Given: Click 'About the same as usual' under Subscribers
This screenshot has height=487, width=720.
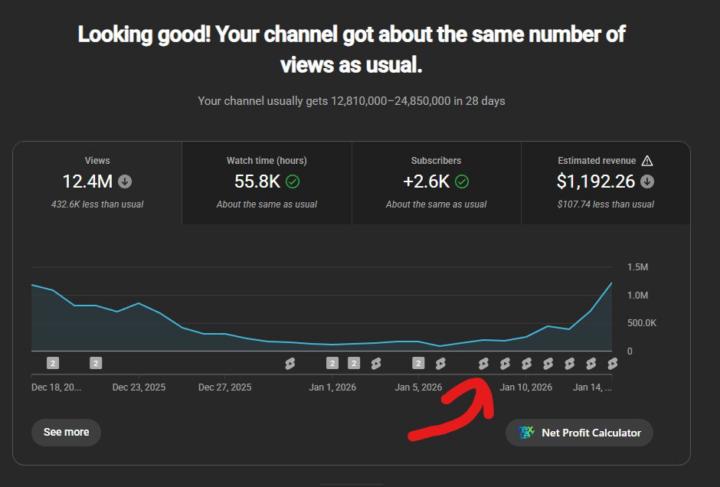Looking at the screenshot, I should coord(436,204).
